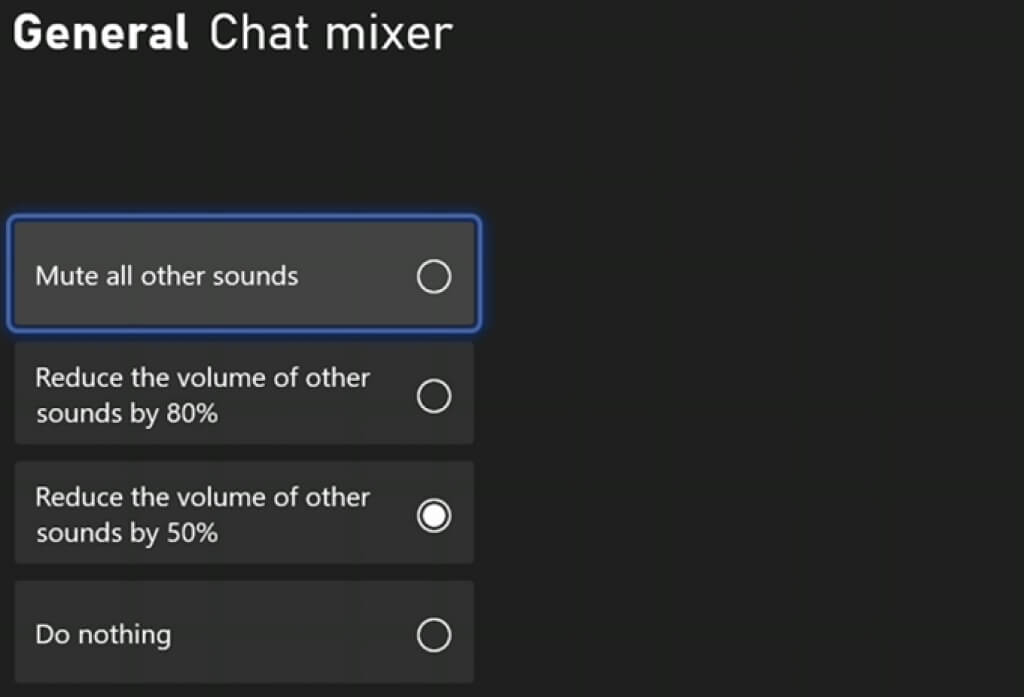This screenshot has height=697, width=1024.
Task: Click the "sounds by 80%" text line
Action: click(126, 414)
